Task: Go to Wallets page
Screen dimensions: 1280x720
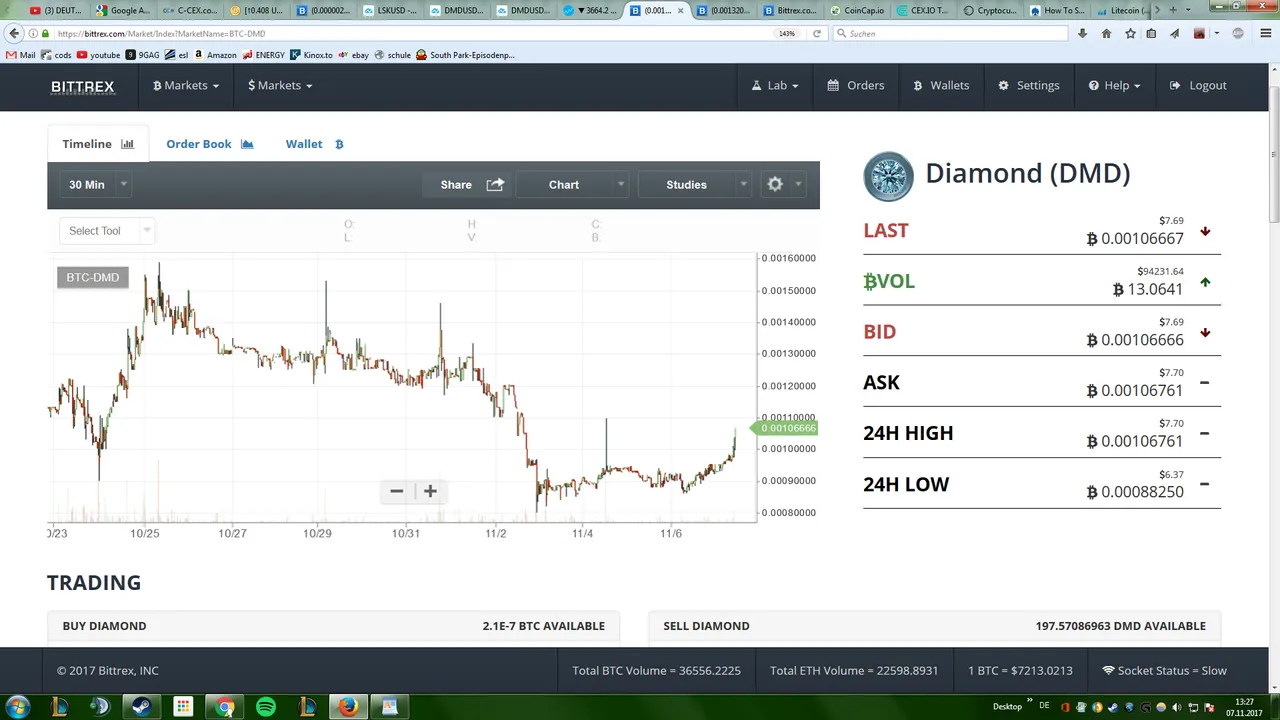Action: tap(941, 85)
